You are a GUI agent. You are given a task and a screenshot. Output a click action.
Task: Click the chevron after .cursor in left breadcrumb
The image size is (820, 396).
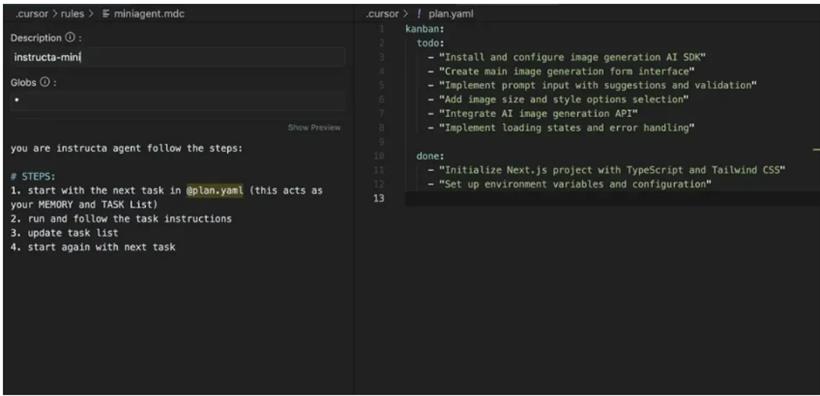[55, 14]
